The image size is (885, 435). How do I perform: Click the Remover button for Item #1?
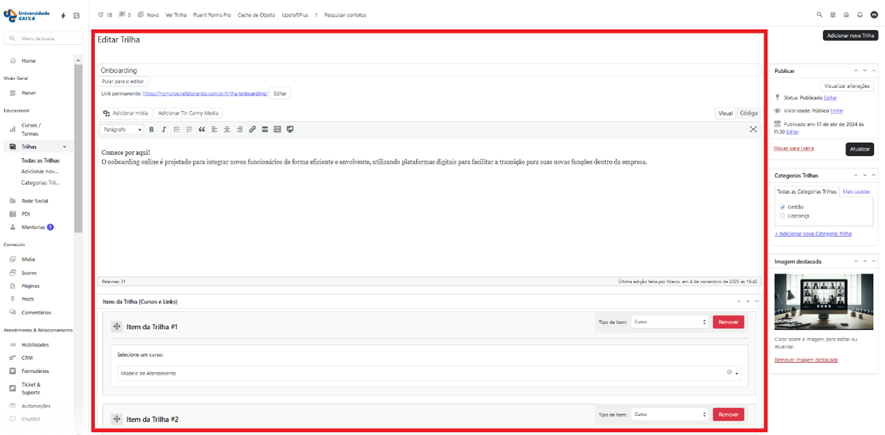[728, 322]
